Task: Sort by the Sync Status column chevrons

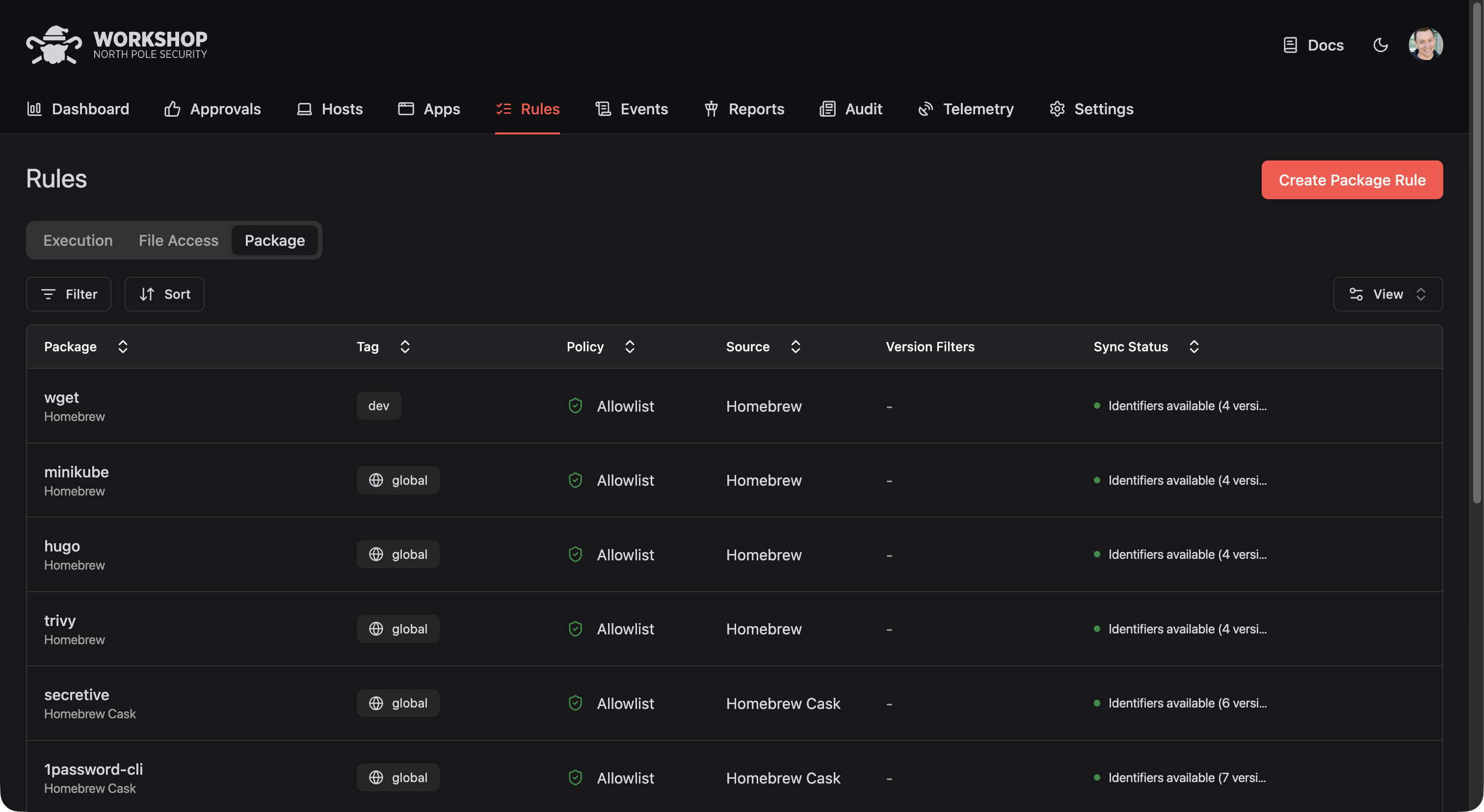Action: [x=1193, y=346]
